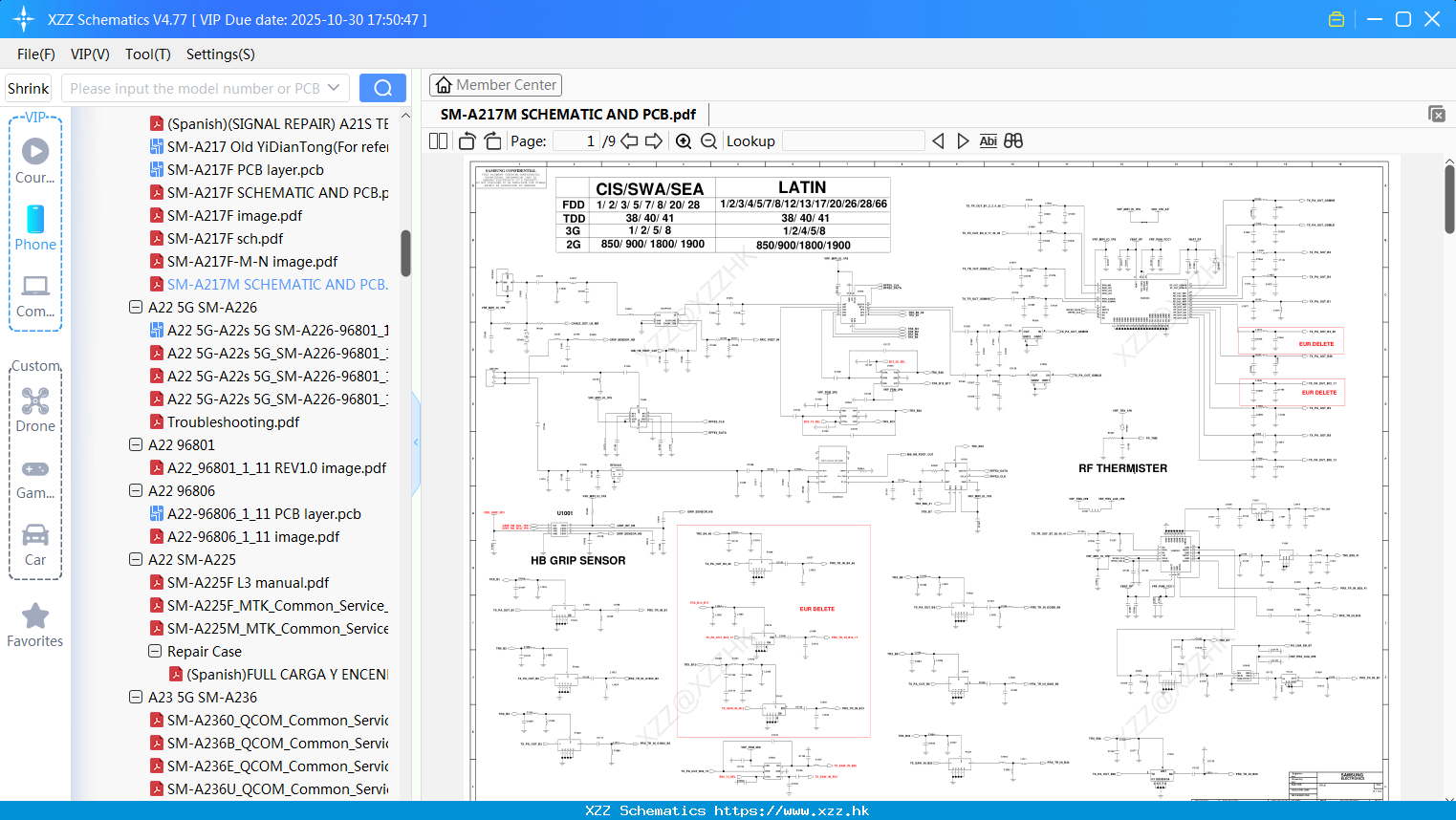Open the File(F) menu
The width and height of the screenshot is (1456, 820).
click(x=36, y=54)
